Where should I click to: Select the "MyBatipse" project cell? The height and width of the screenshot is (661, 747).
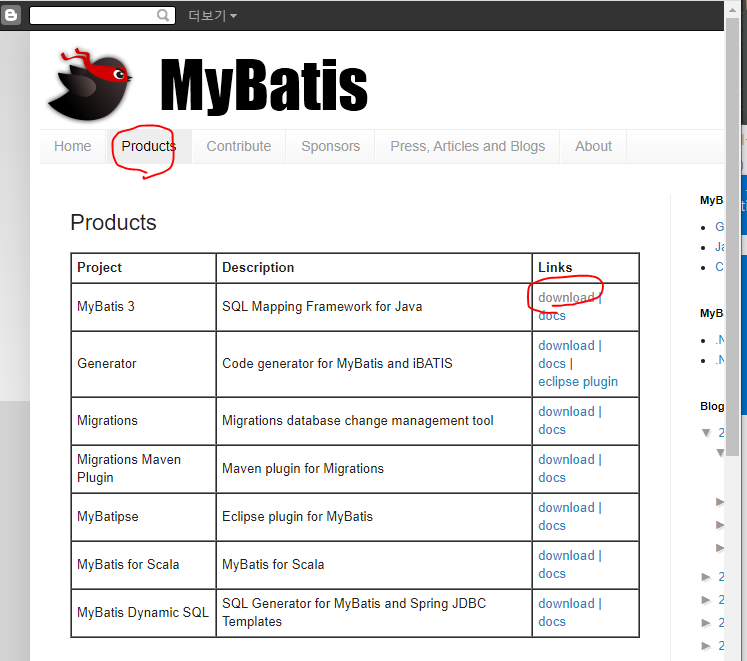pyautogui.click(x=143, y=517)
